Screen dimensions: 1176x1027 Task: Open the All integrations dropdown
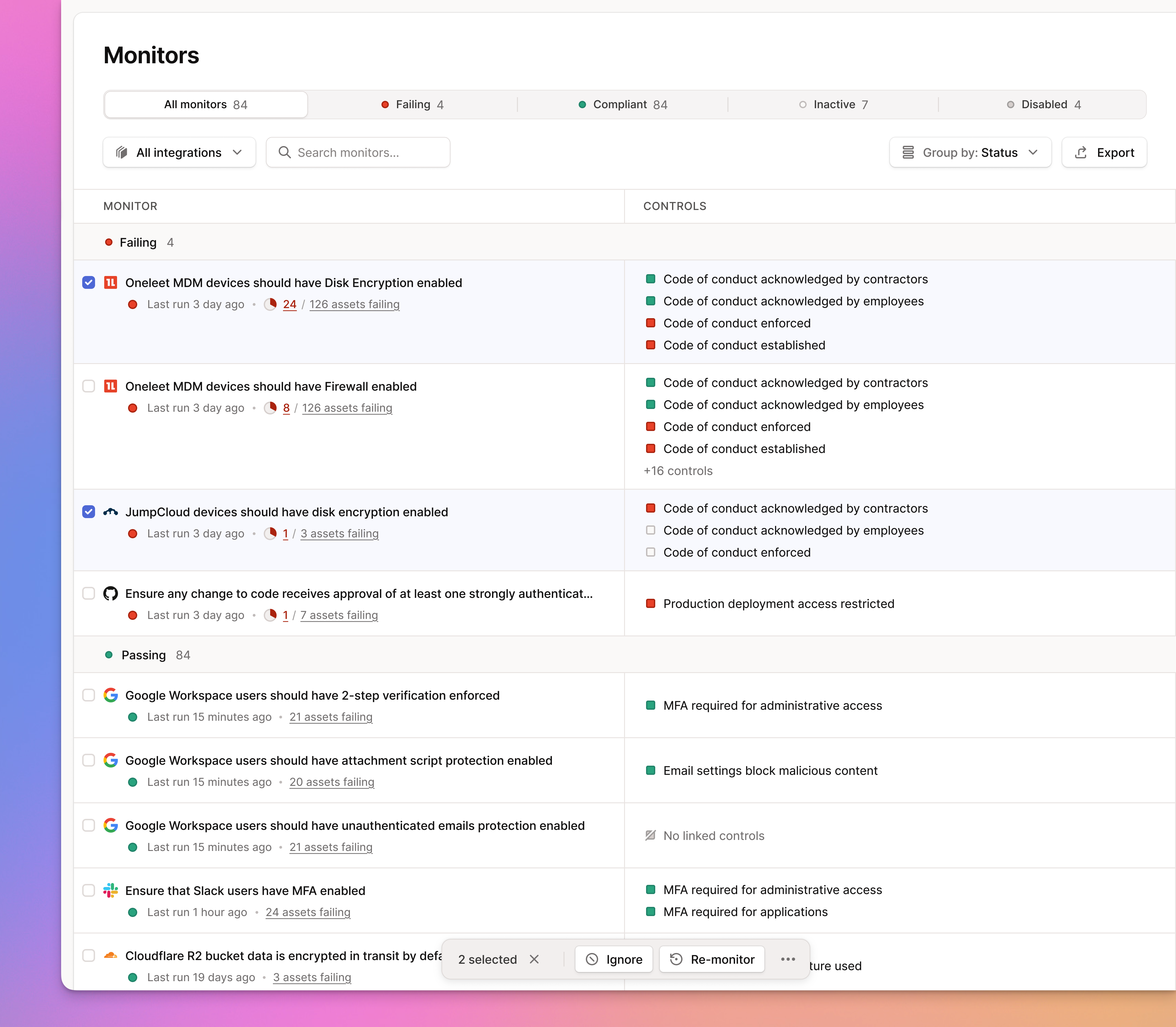tap(179, 153)
